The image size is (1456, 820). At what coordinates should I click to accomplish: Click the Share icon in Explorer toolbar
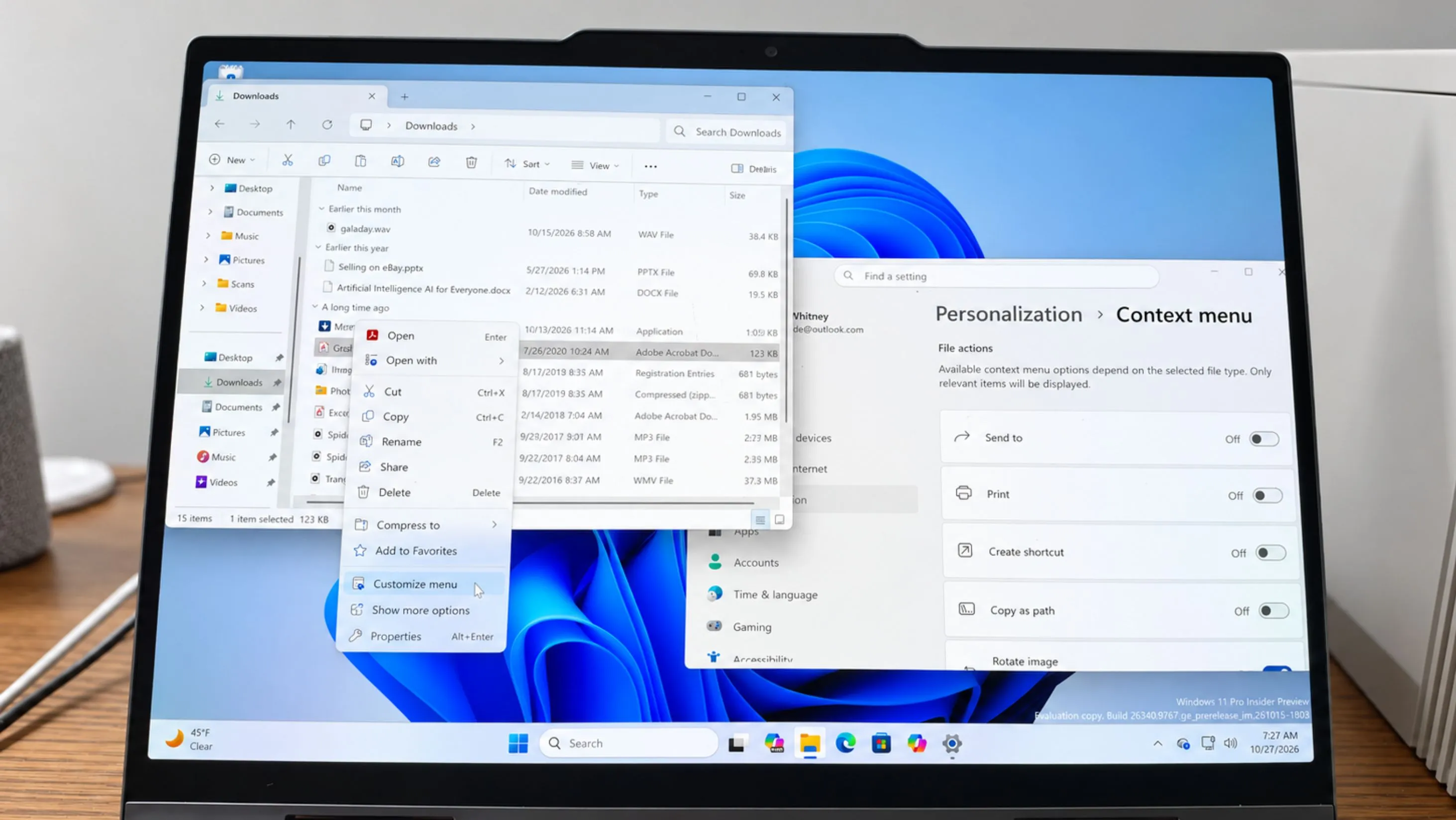click(434, 162)
